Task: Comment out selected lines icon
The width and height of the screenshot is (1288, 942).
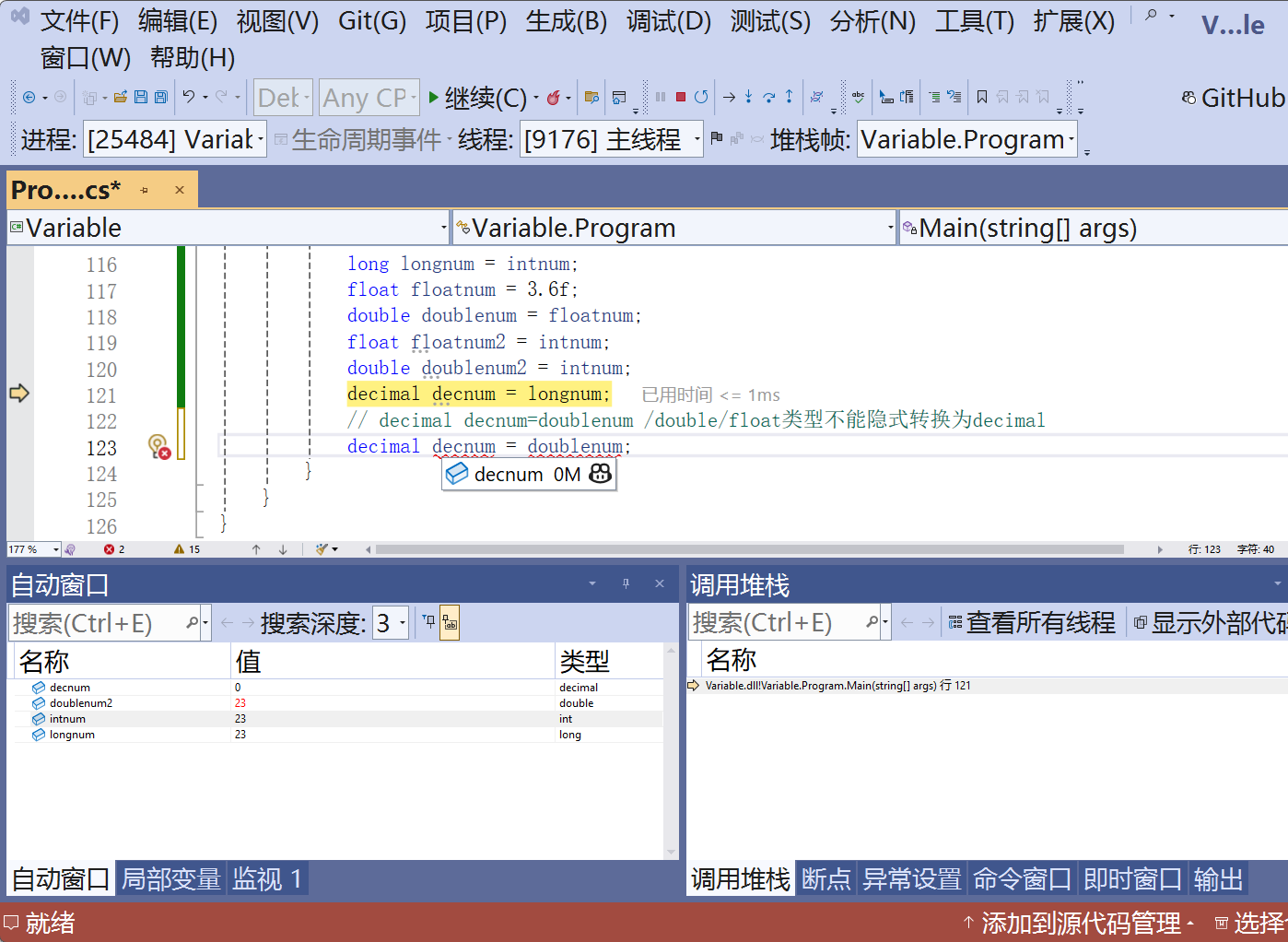Action: point(934,97)
